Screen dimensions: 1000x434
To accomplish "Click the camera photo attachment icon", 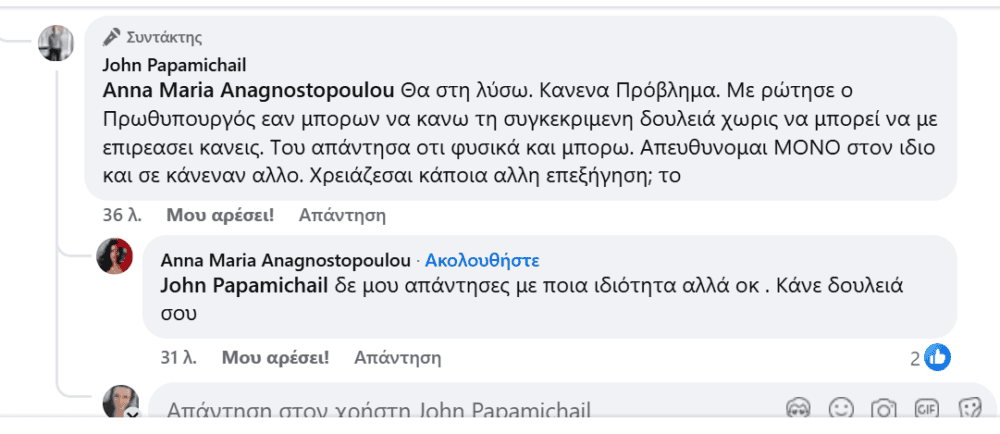I will tap(884, 409).
